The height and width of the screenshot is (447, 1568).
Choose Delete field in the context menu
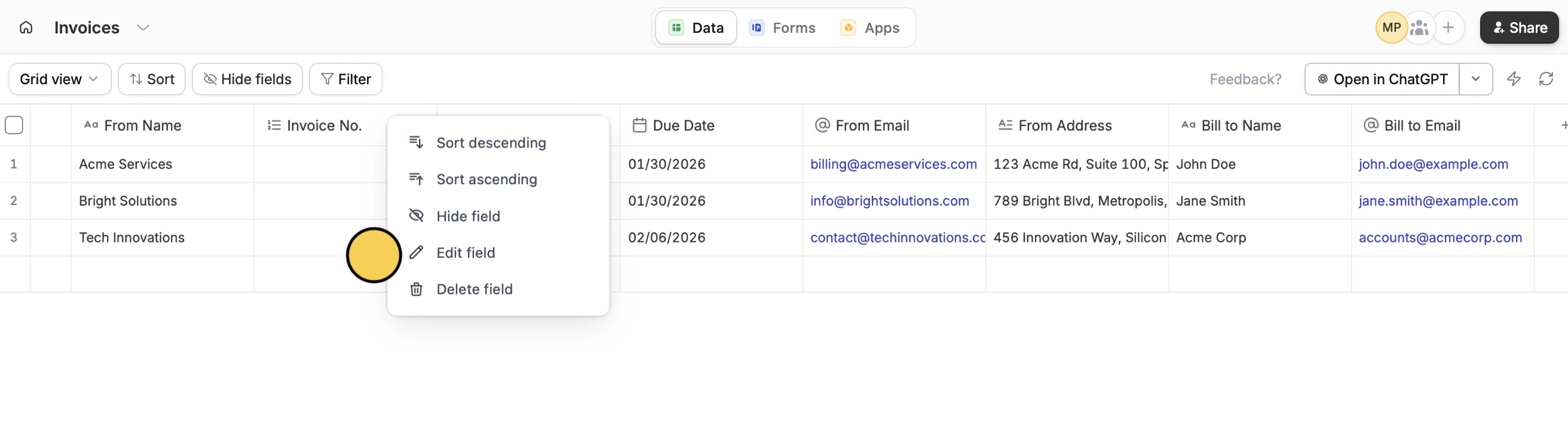coord(498,289)
